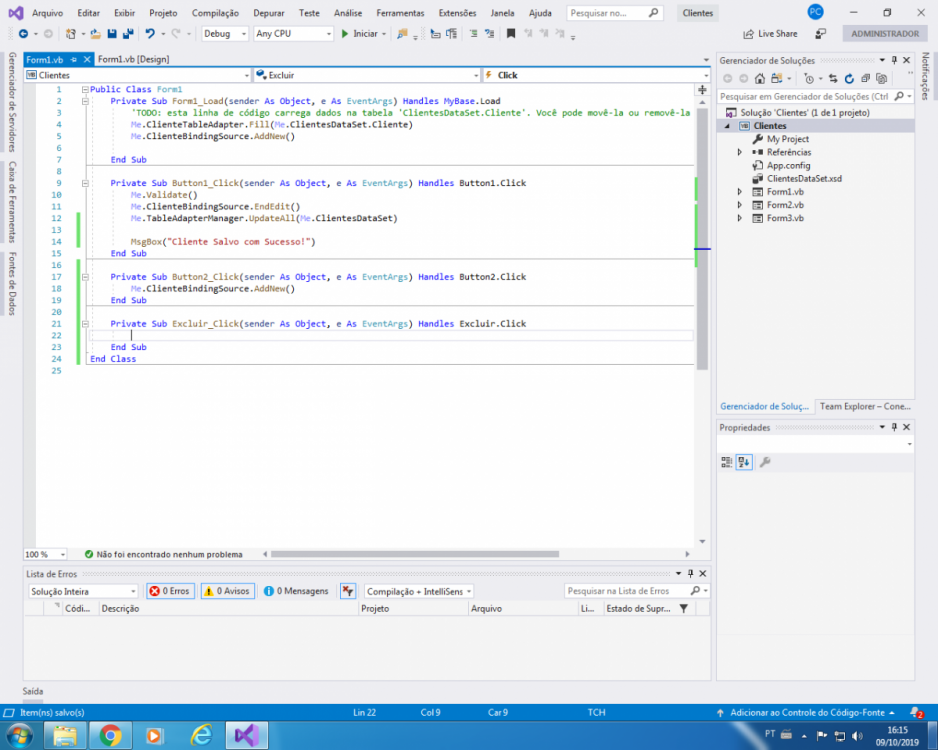
Task: Open the Ferramentas menu
Action: [x=400, y=13]
